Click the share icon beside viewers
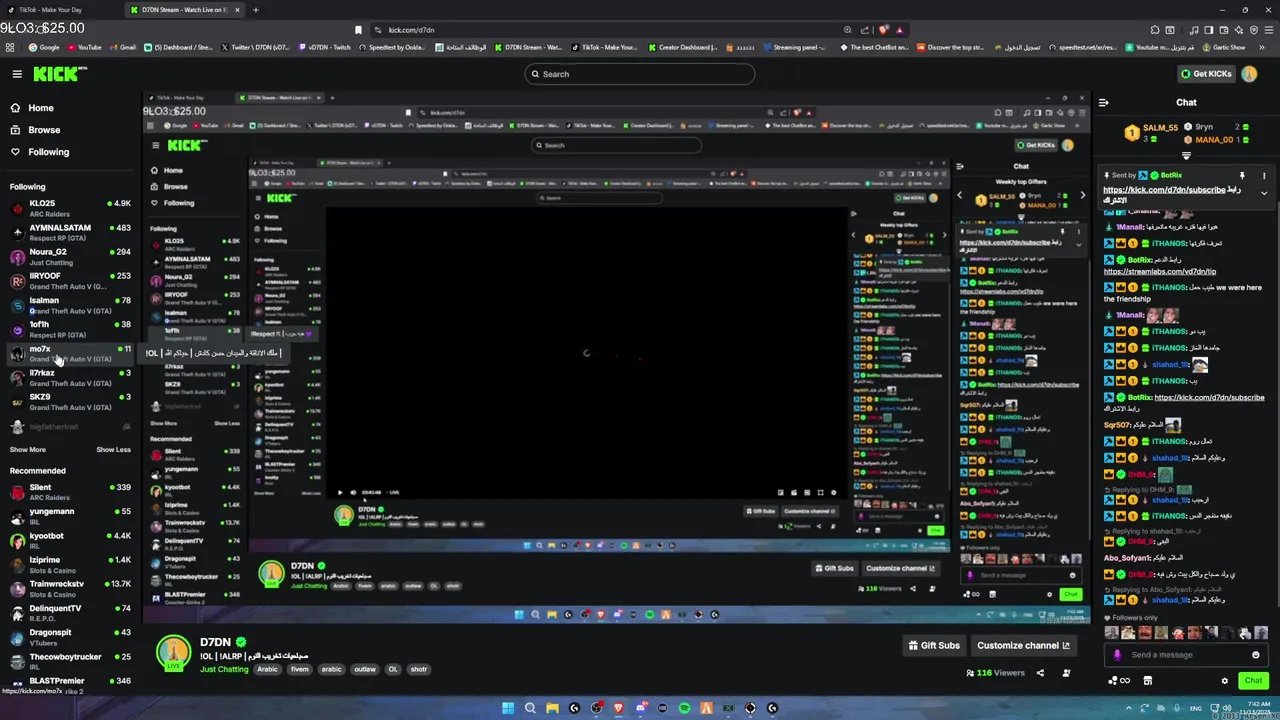 (1040, 673)
